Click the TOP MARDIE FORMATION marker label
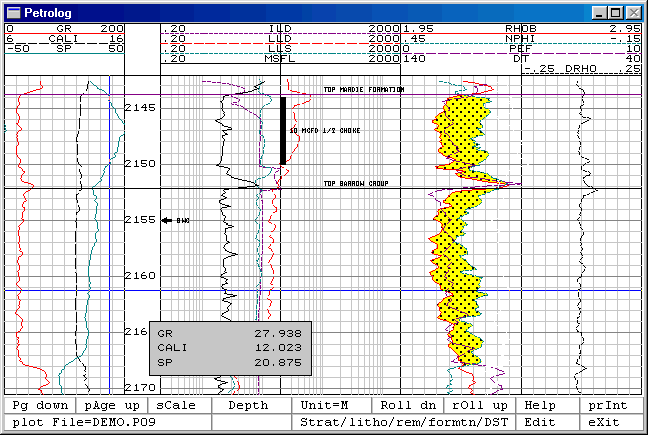This screenshot has width=648, height=435. [364, 89]
